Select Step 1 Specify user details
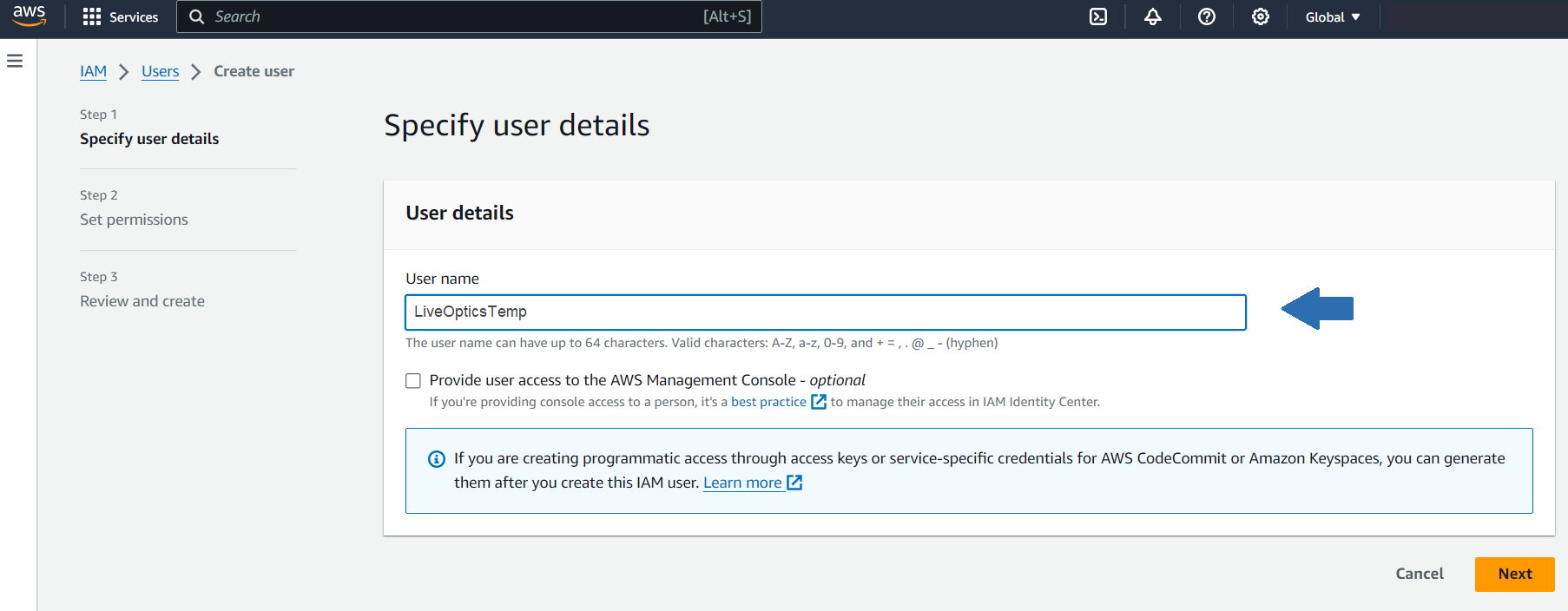The image size is (1568, 611). [149, 139]
